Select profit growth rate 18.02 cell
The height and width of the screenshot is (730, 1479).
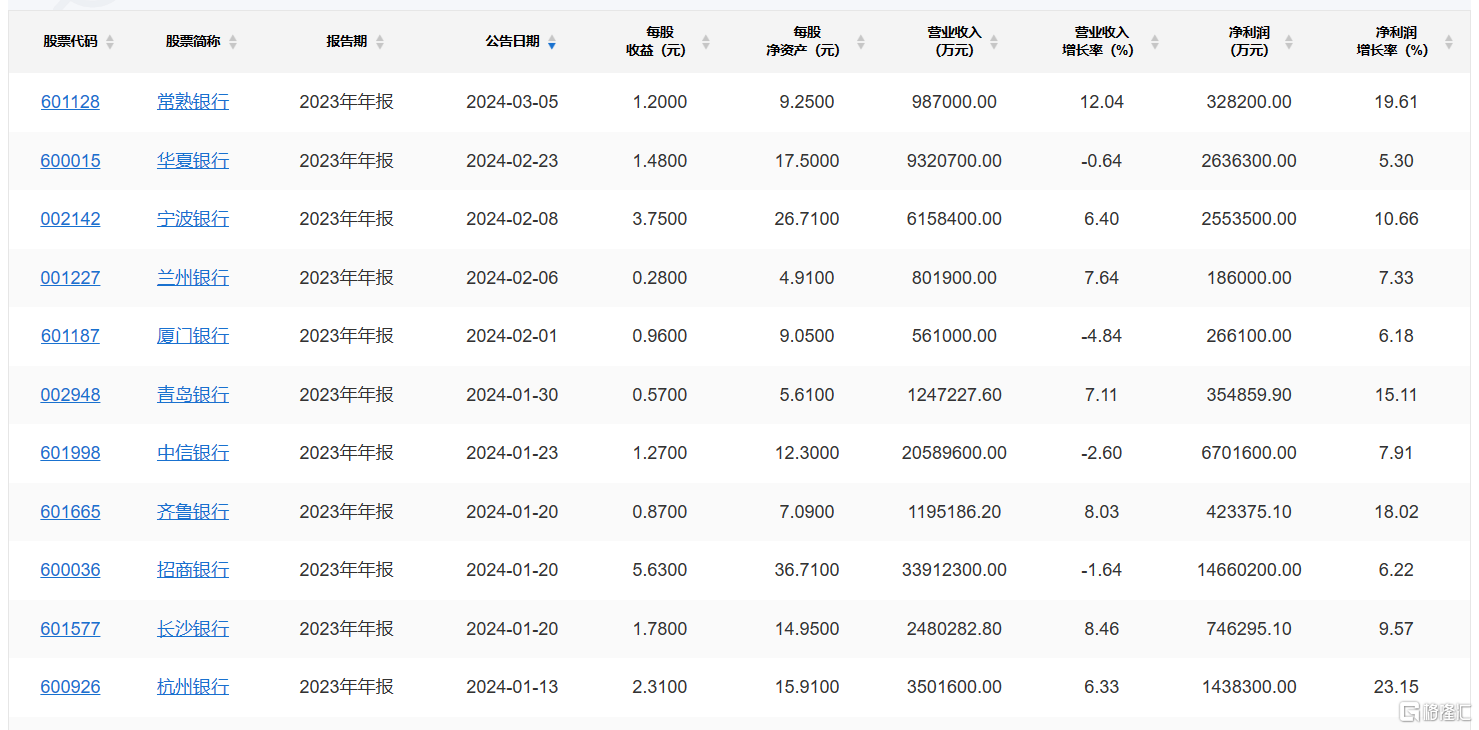[1396, 512]
